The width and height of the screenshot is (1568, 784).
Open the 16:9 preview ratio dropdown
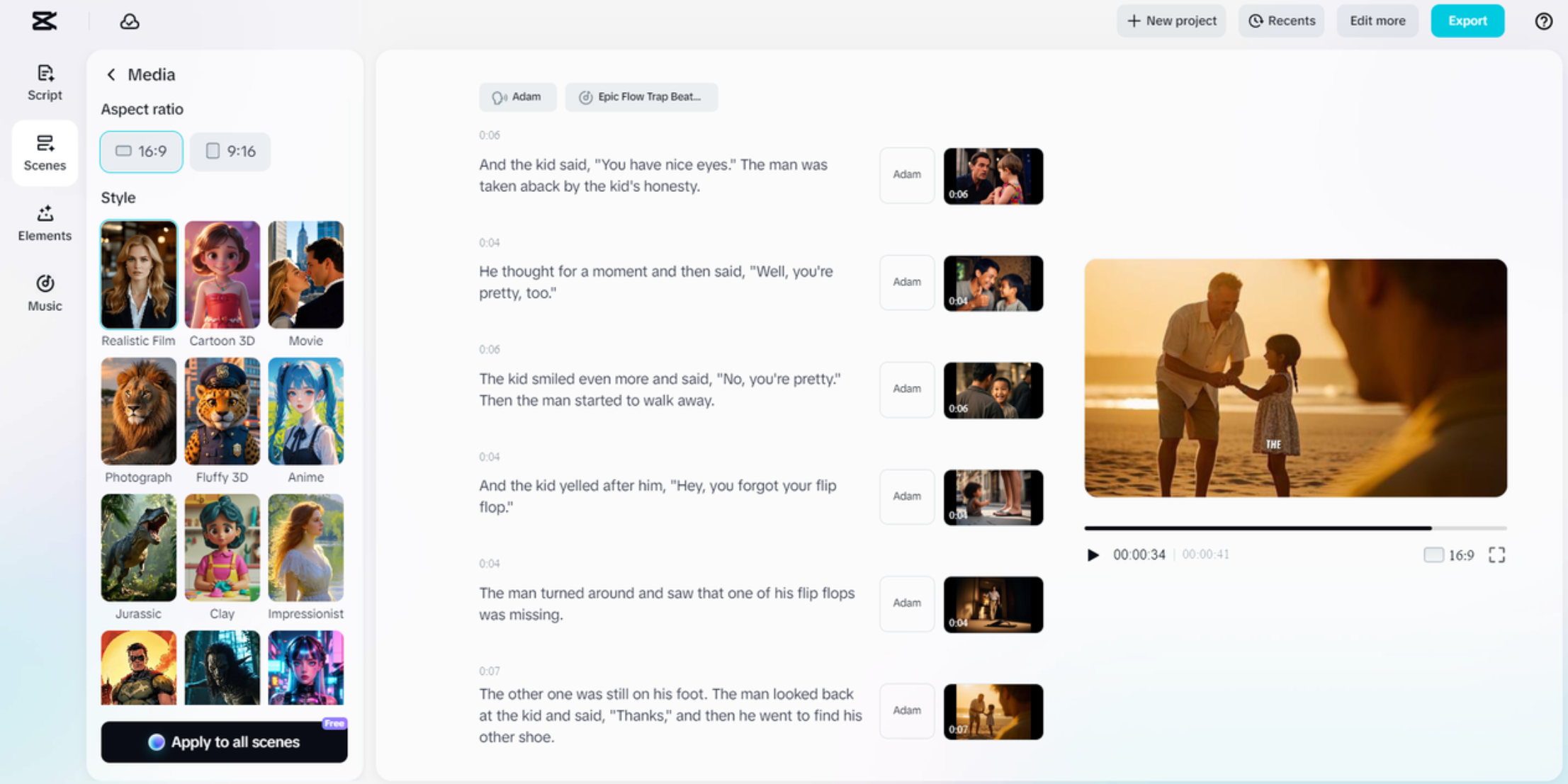(x=1449, y=555)
